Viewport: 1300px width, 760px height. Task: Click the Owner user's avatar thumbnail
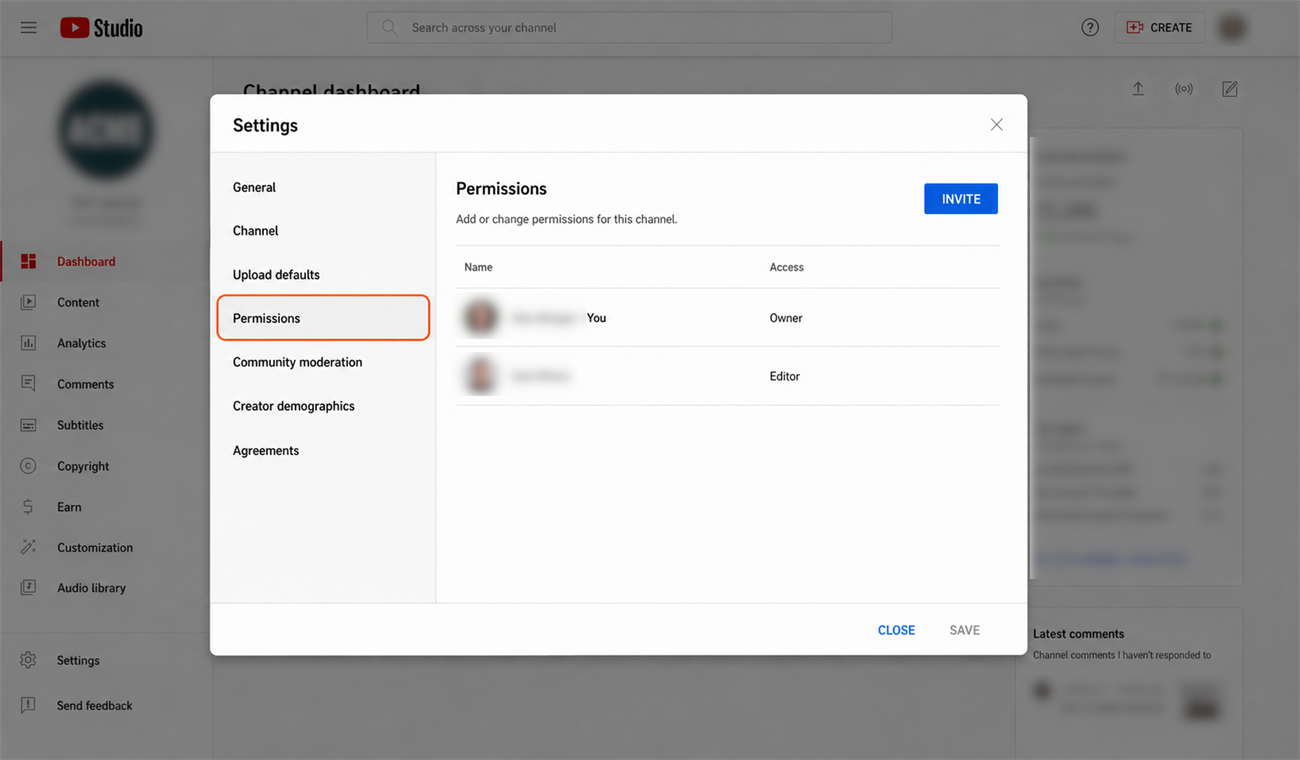pos(480,317)
